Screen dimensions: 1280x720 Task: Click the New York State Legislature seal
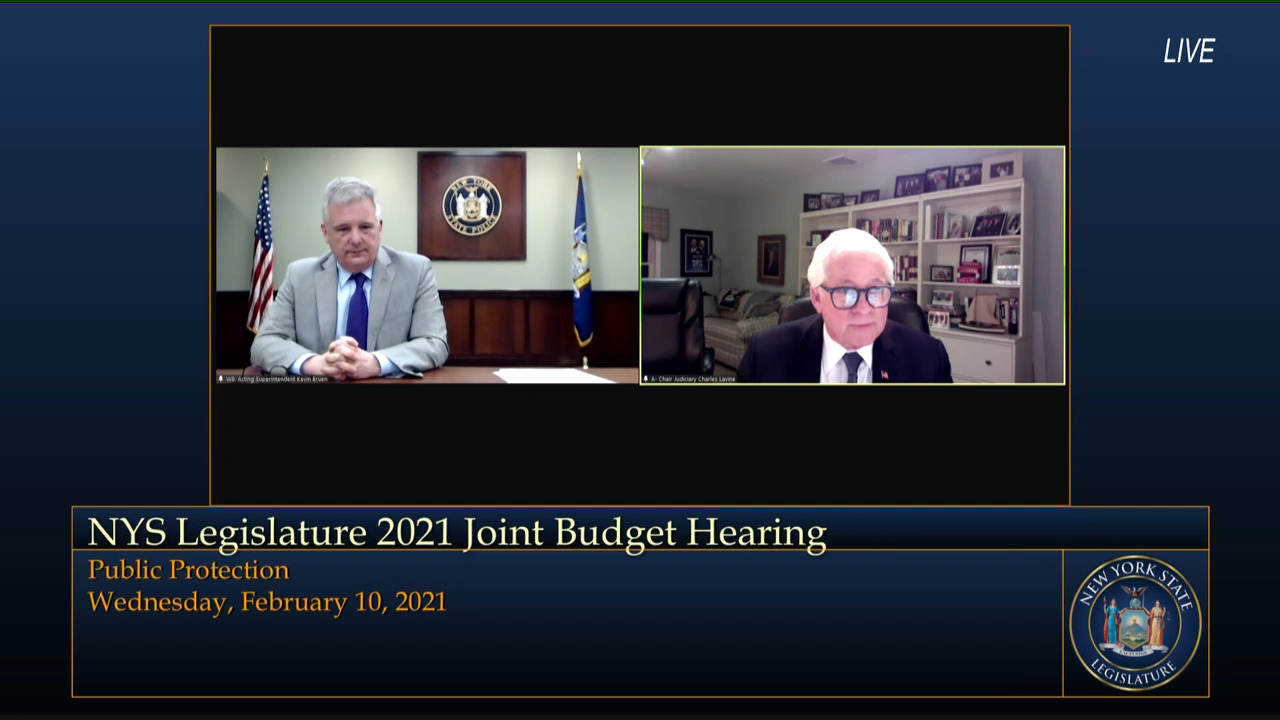[1135, 623]
